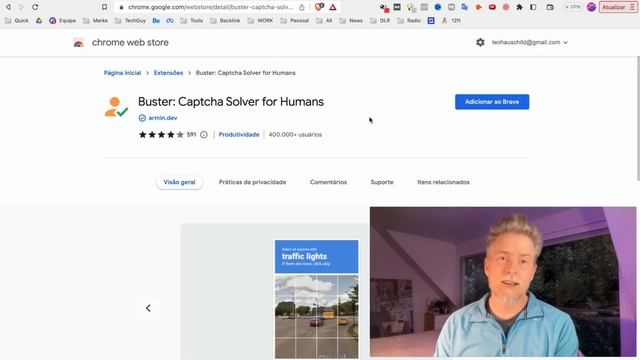Click the browser forward arrow
The height and width of the screenshot is (360, 640).
click(21, 7)
